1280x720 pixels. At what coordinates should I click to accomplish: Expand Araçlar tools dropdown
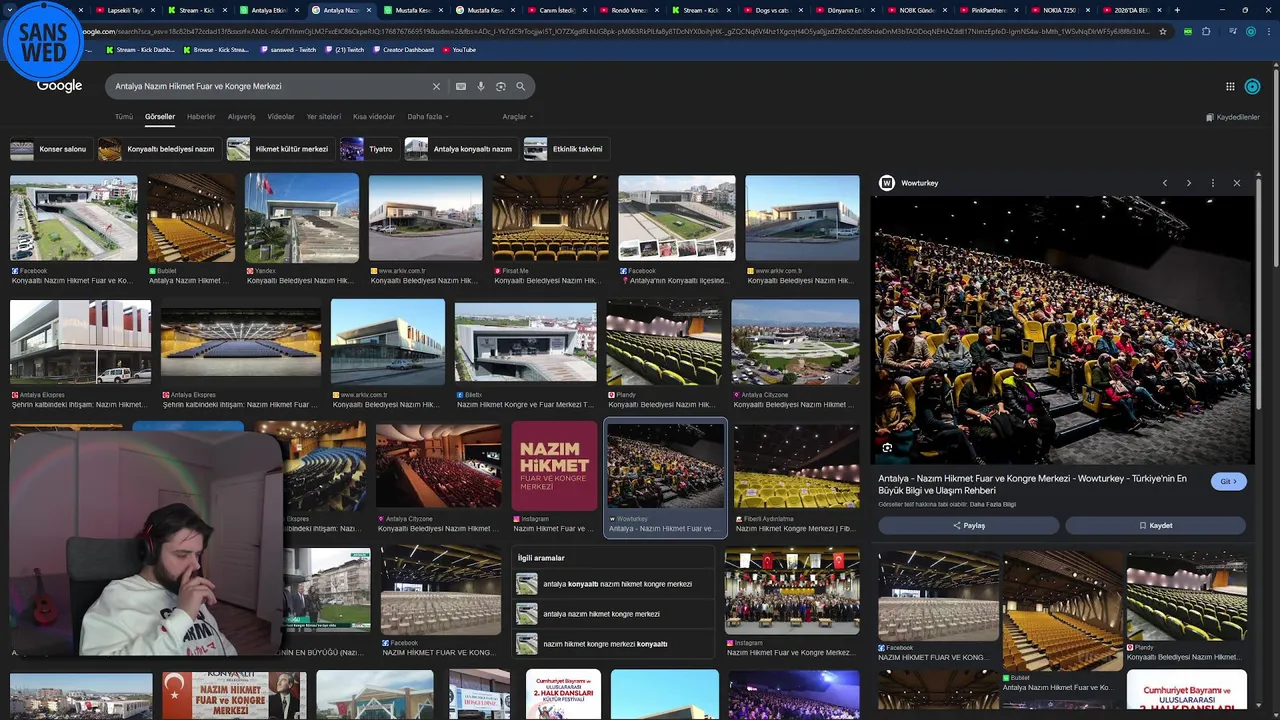click(517, 117)
